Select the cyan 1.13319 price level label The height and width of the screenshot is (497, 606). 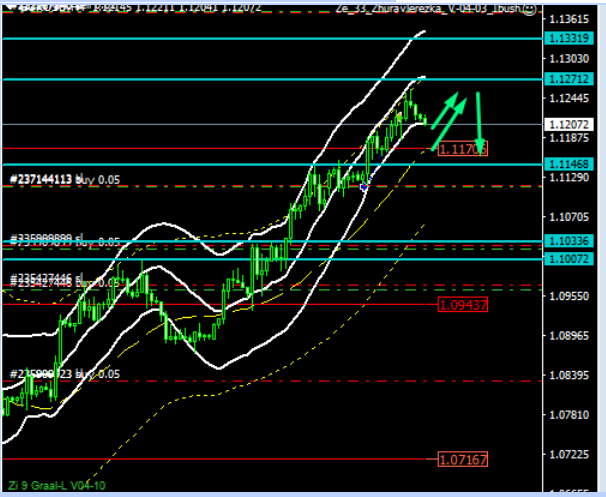click(570, 38)
